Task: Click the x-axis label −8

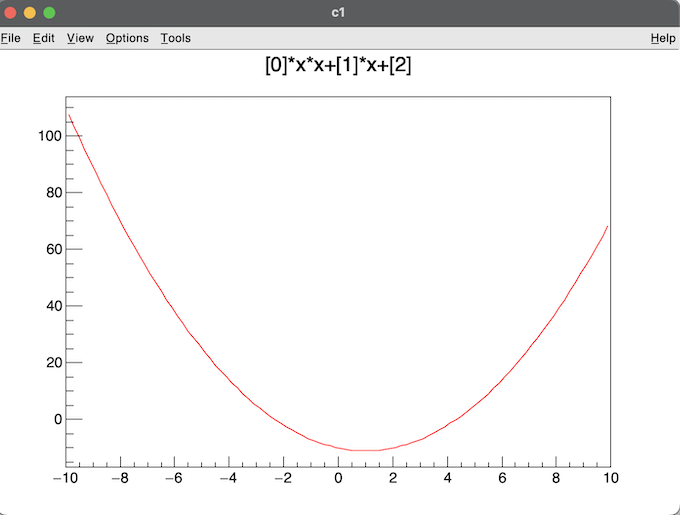Action: tap(120, 478)
